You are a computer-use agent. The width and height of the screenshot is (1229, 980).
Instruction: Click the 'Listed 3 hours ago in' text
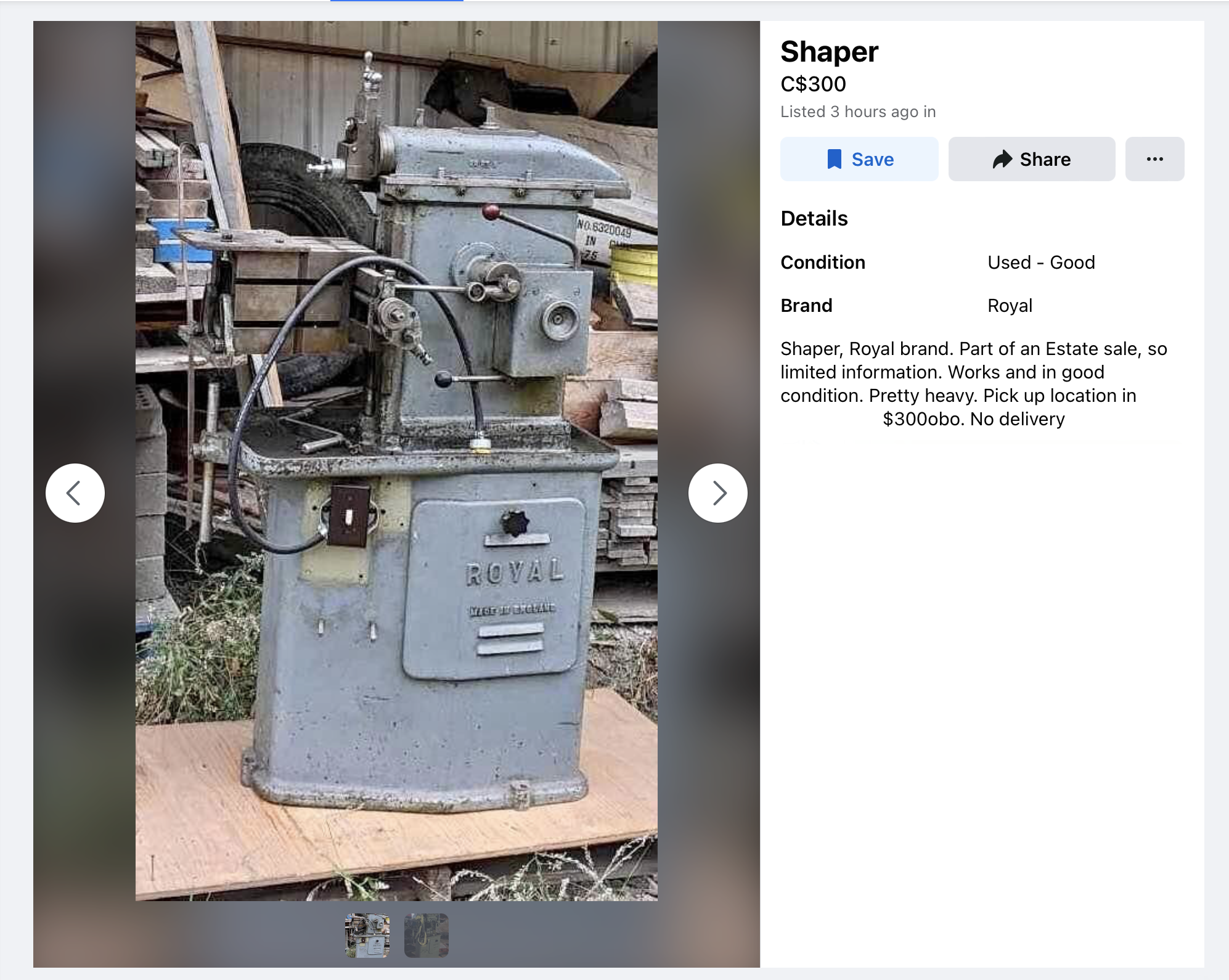click(x=858, y=112)
